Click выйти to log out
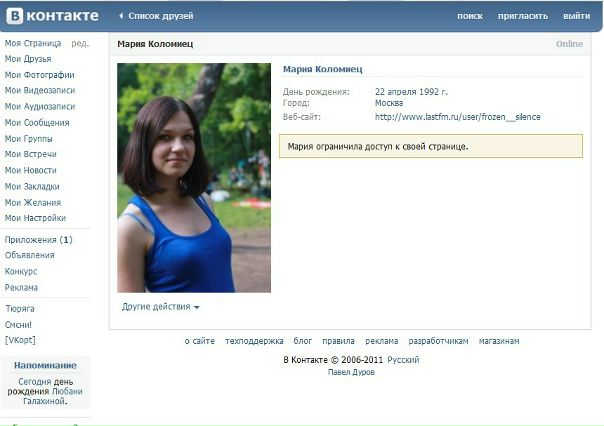 576,16
